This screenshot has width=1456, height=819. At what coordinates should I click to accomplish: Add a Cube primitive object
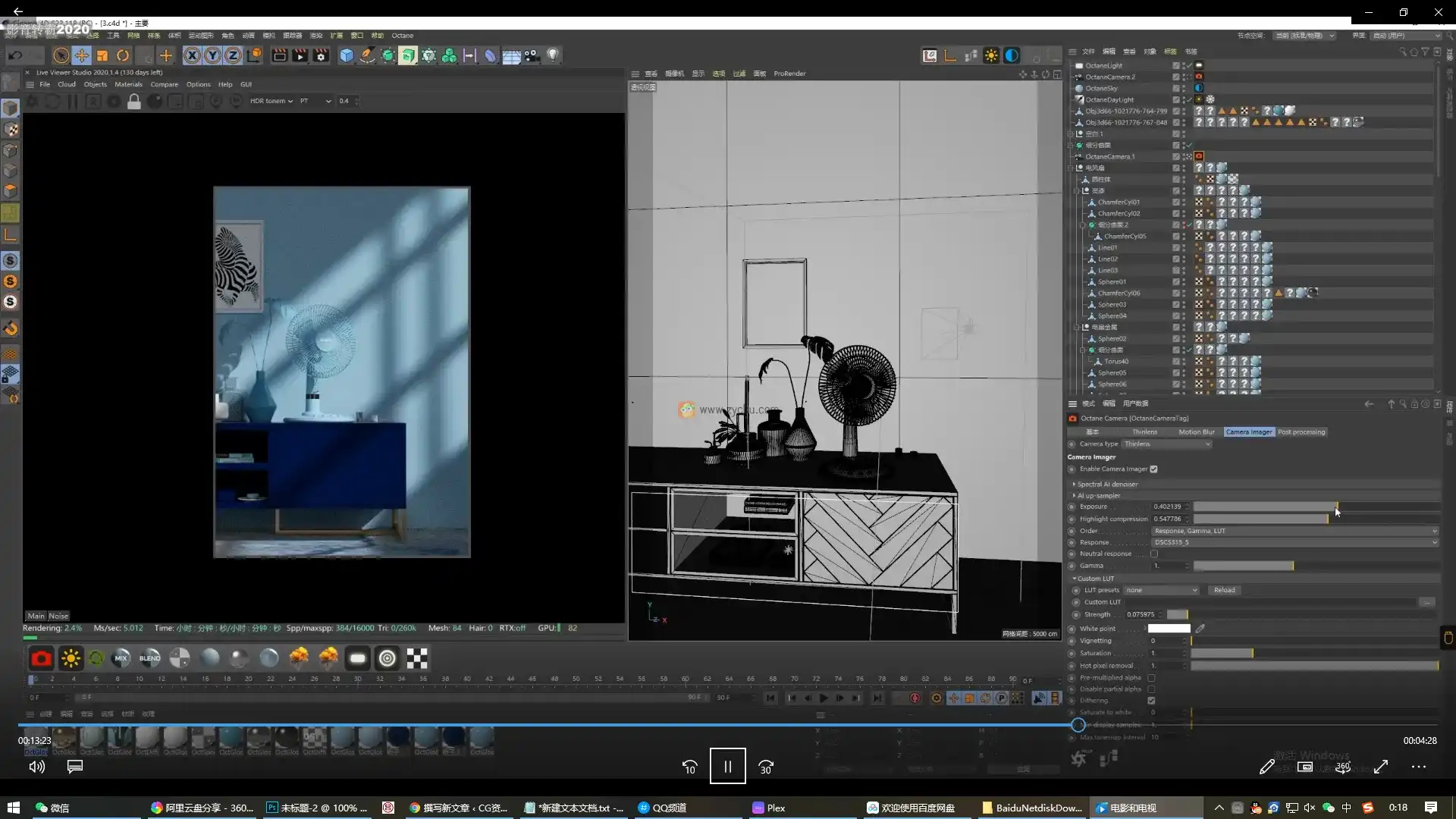pos(347,55)
